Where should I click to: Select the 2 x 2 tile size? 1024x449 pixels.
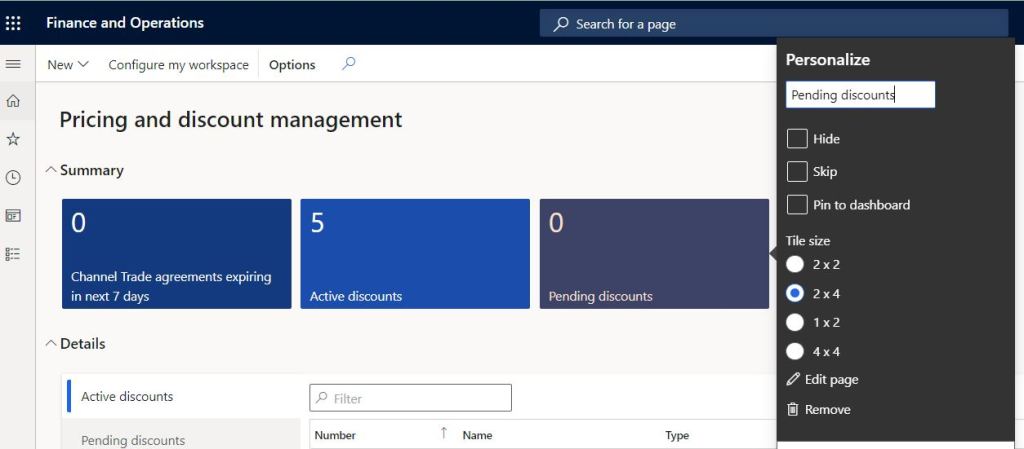[x=795, y=265]
